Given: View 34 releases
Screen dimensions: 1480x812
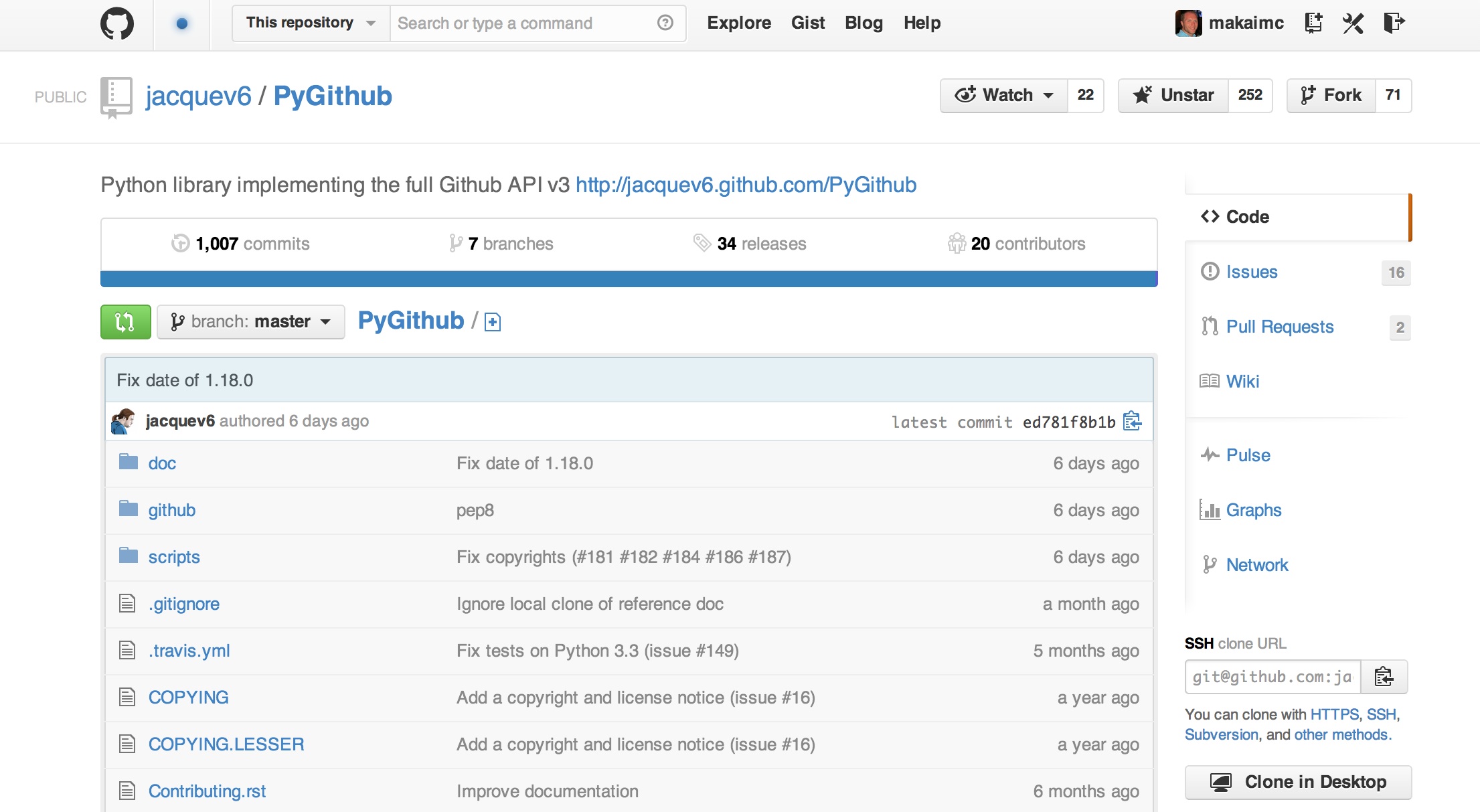Looking at the screenshot, I should coord(750,244).
